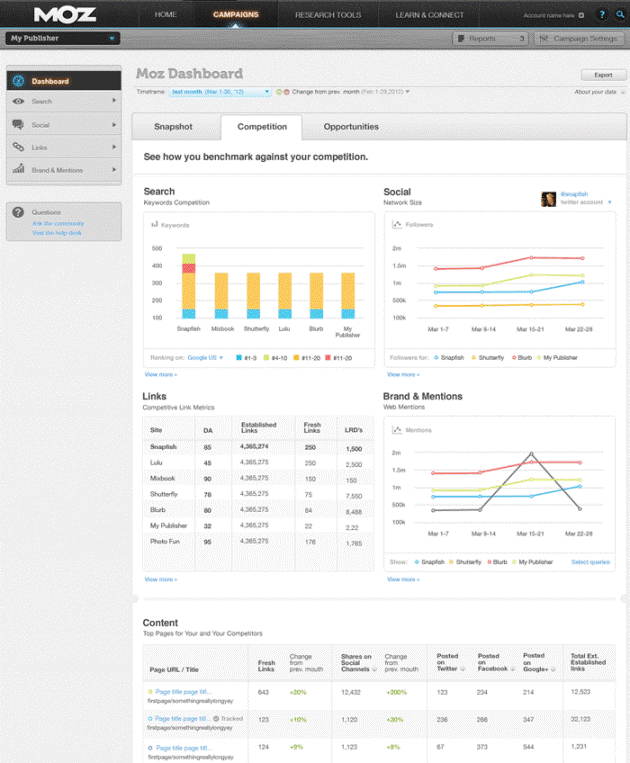Click the speech bubble icon beside Social
The width and height of the screenshot is (630, 763).
point(18,125)
